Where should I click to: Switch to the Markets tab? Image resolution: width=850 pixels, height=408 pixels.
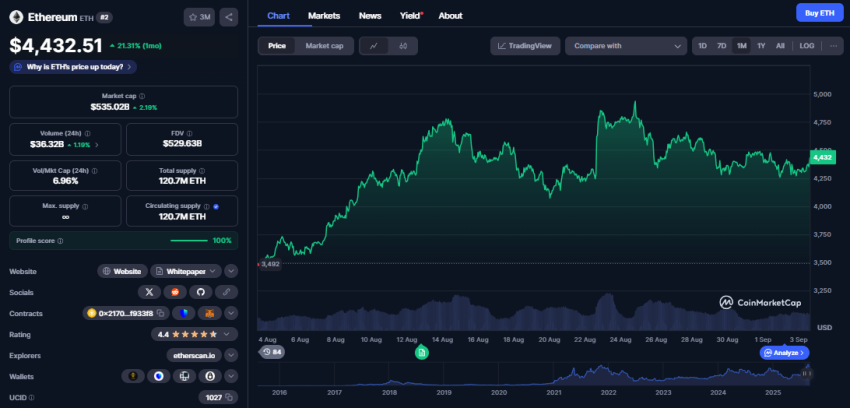click(324, 16)
